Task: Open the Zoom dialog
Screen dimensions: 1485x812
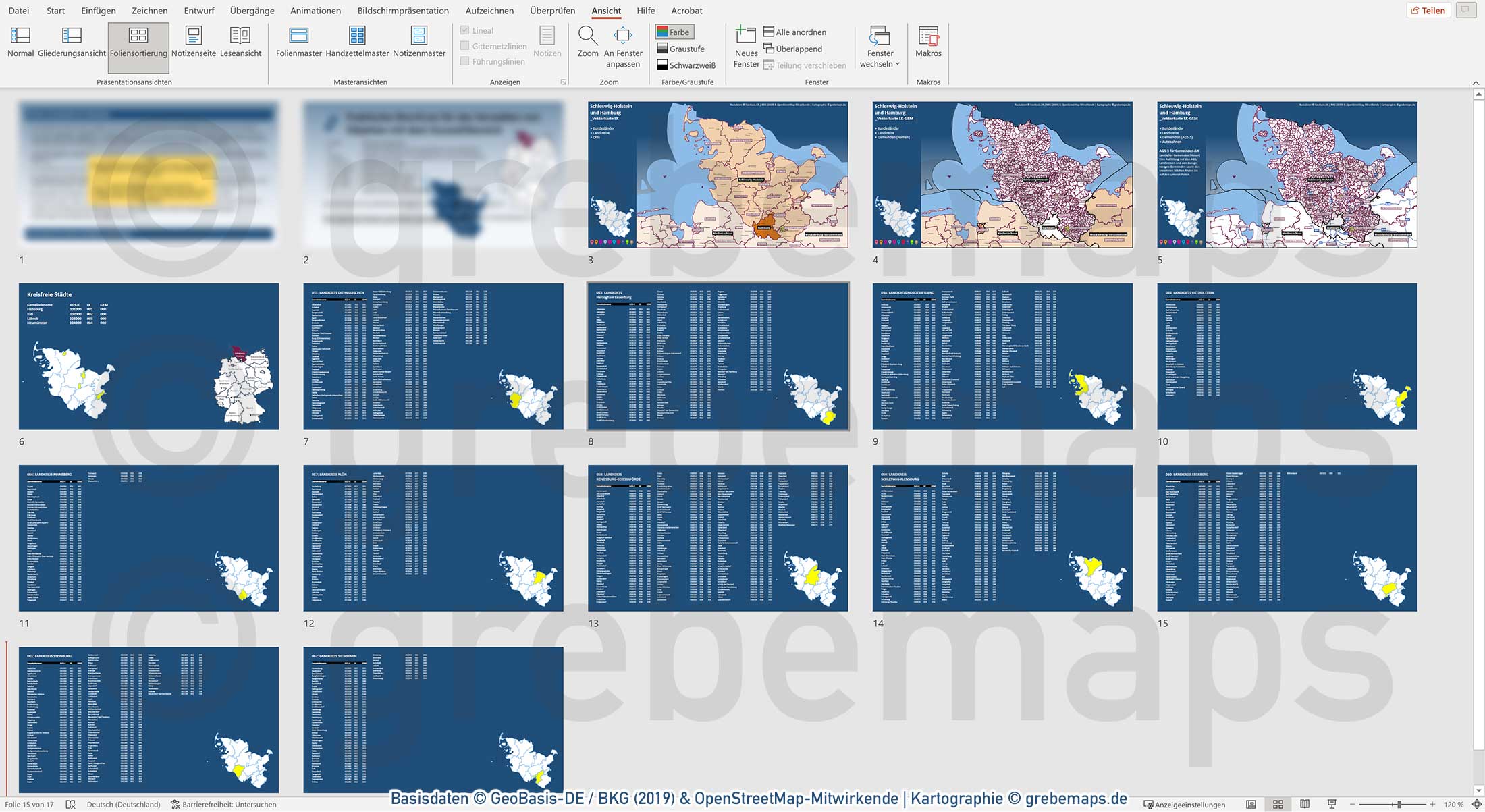Action: [587, 44]
